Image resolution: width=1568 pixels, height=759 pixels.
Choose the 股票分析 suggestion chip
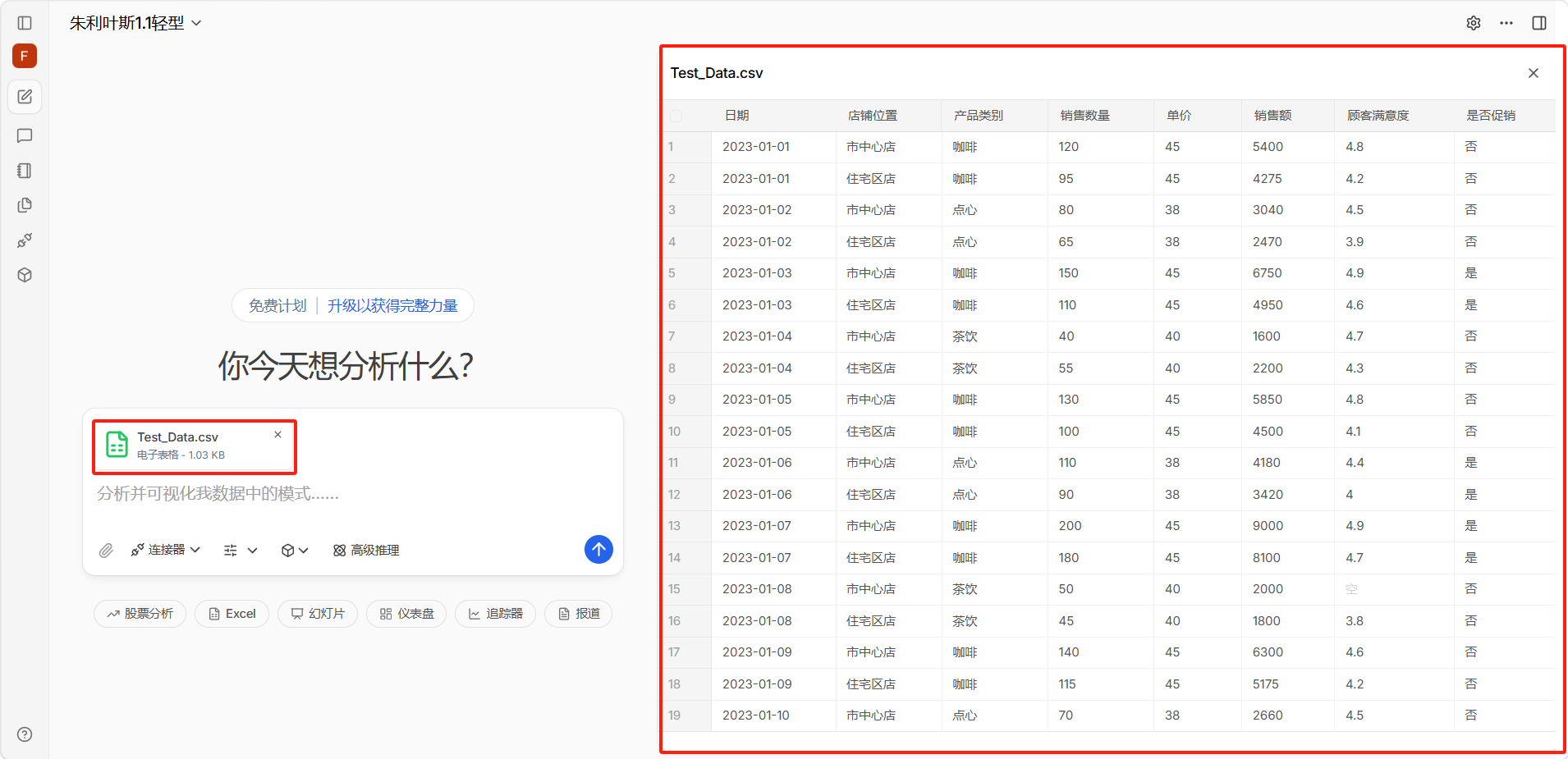pos(140,614)
